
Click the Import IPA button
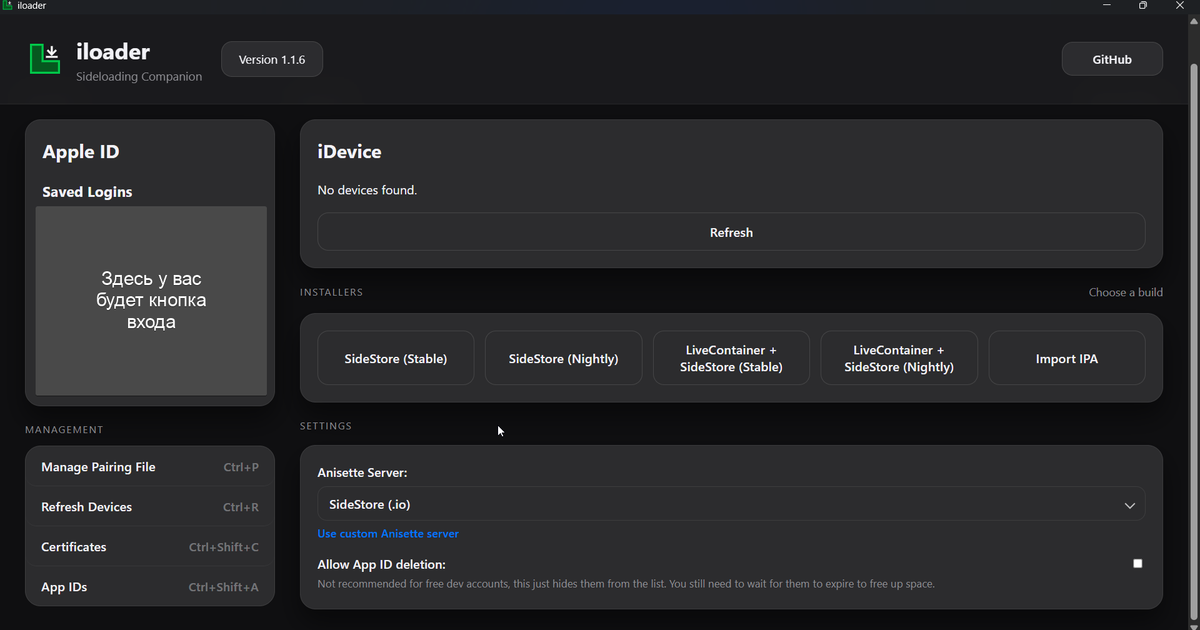pyautogui.click(x=1067, y=358)
